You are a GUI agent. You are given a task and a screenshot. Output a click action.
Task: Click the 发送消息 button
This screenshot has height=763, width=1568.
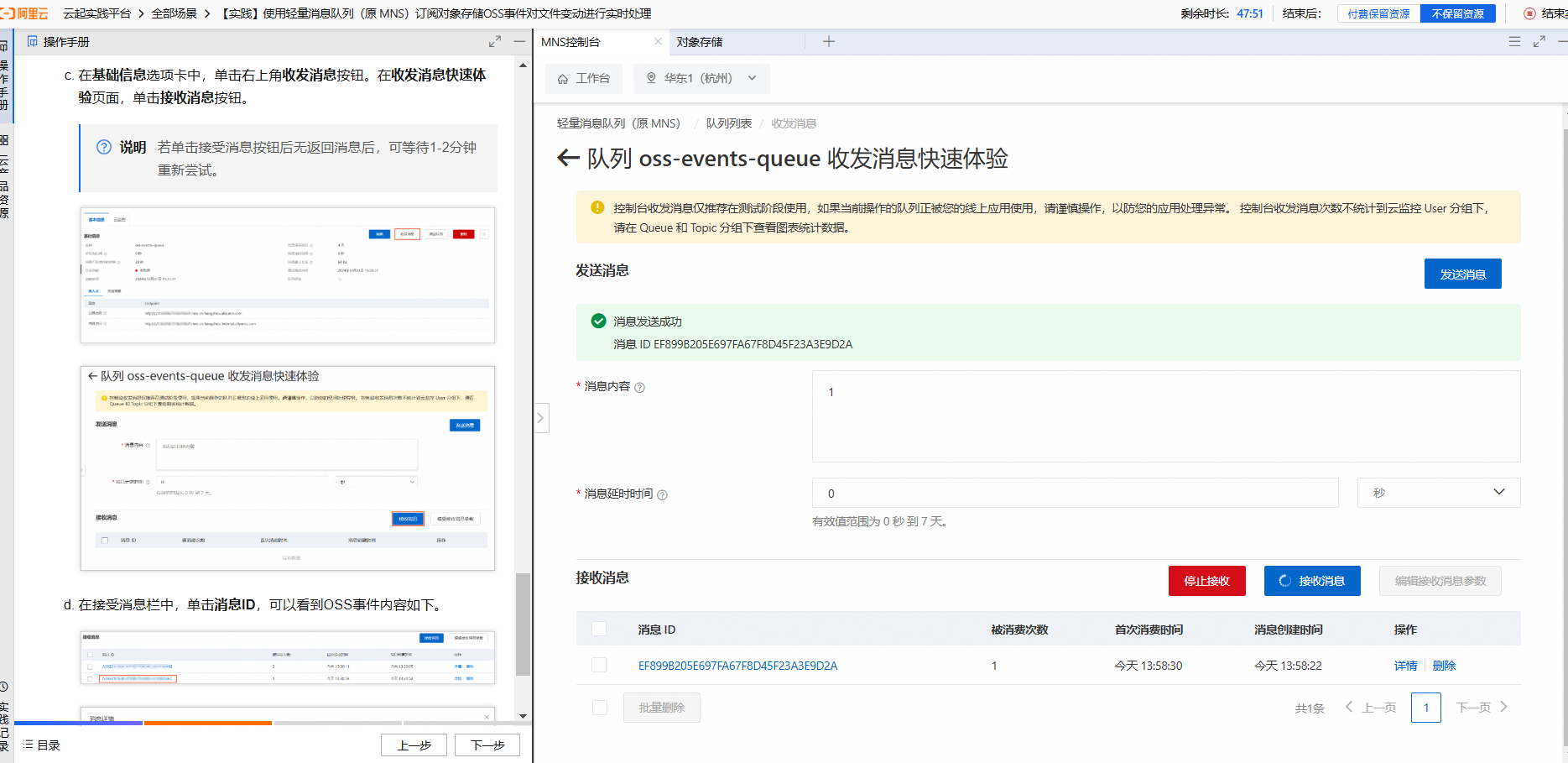click(x=1463, y=274)
